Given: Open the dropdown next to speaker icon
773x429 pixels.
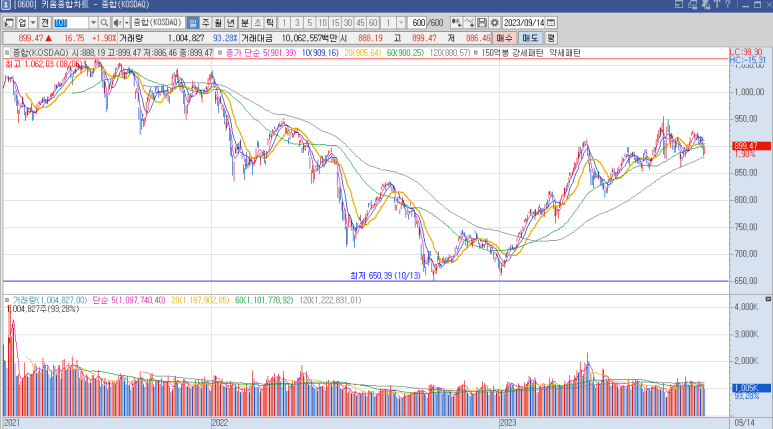Looking at the screenshot, I should pyautogui.click(x=127, y=23).
